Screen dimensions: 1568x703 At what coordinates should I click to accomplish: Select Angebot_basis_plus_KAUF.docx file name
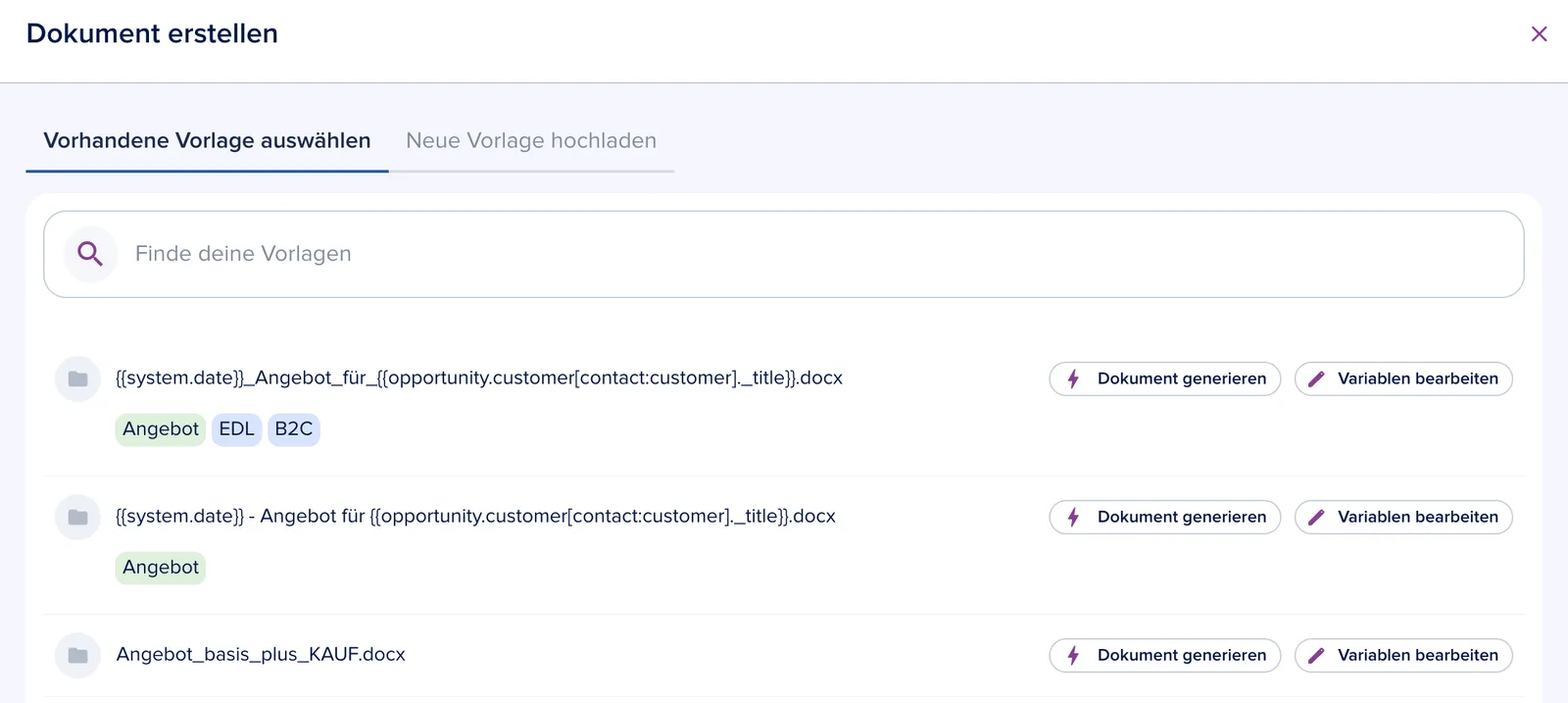tap(261, 655)
